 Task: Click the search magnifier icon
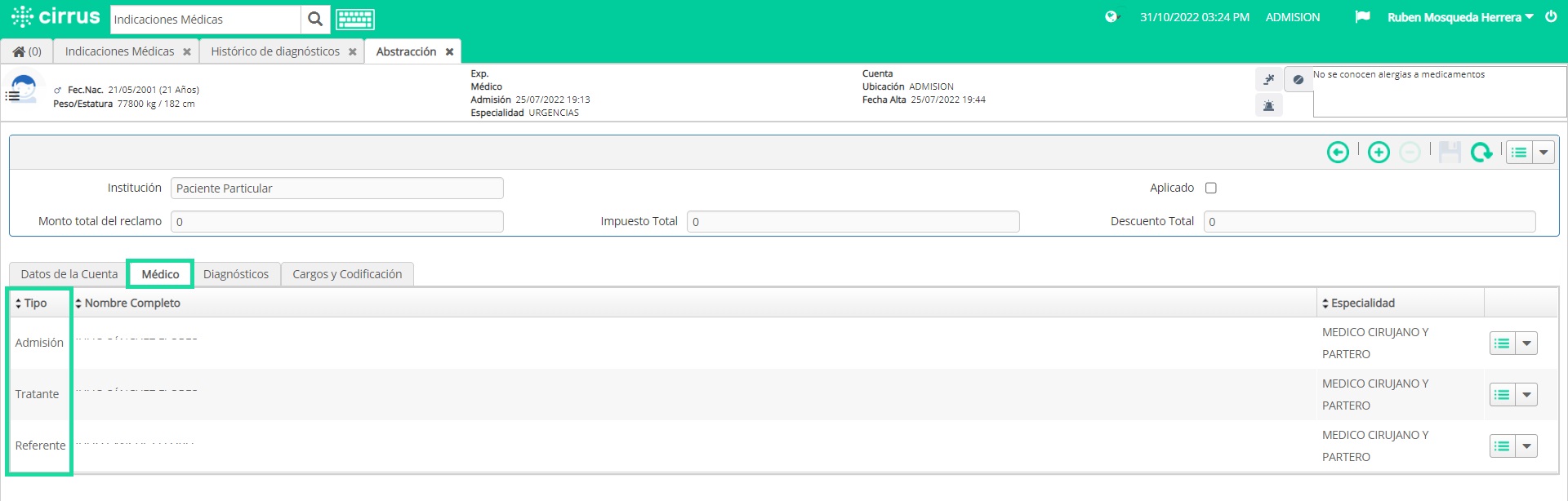[315, 19]
